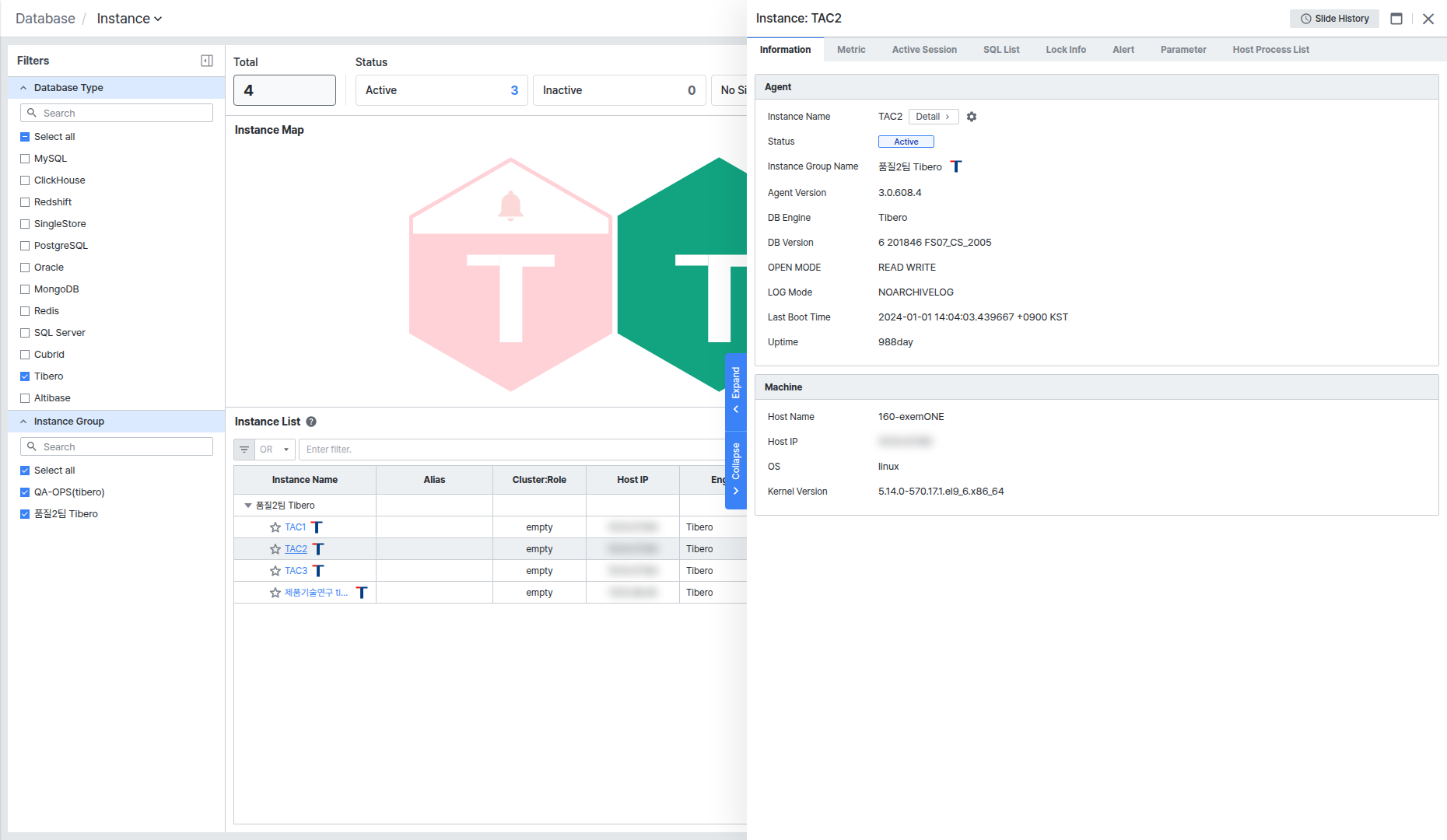The height and width of the screenshot is (840, 1447).
Task: Open the Host Process List tab
Action: click(x=1270, y=50)
